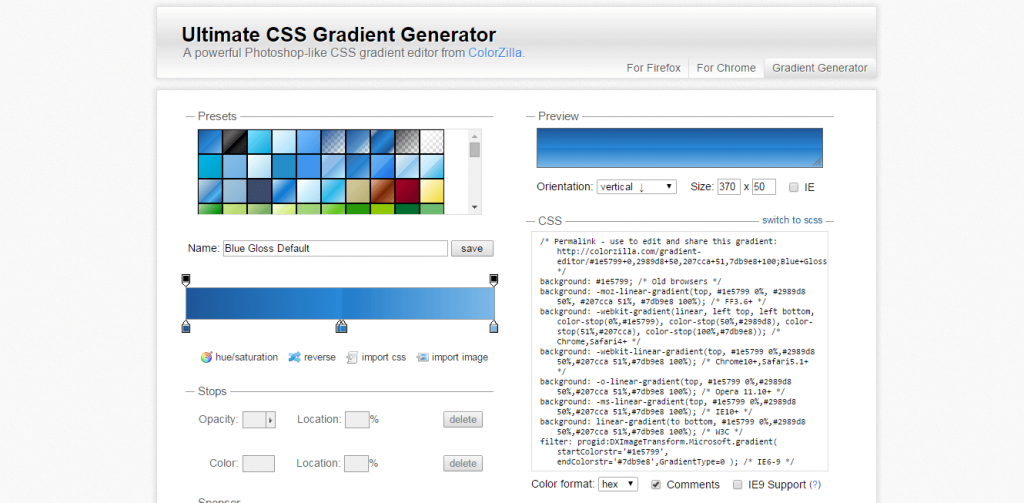Click the 'Ultimate CSS Gradient Generator' title
The image size is (1024, 503).
click(339, 34)
